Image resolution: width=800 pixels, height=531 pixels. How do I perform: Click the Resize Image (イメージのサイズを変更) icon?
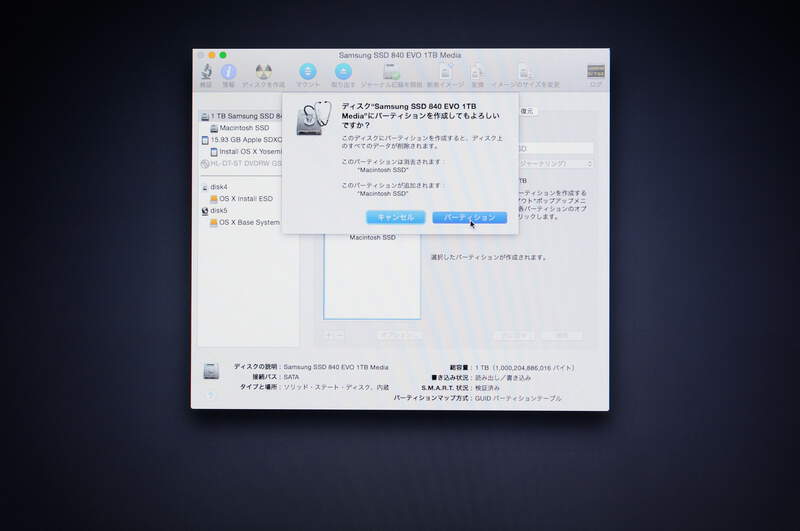click(x=525, y=72)
